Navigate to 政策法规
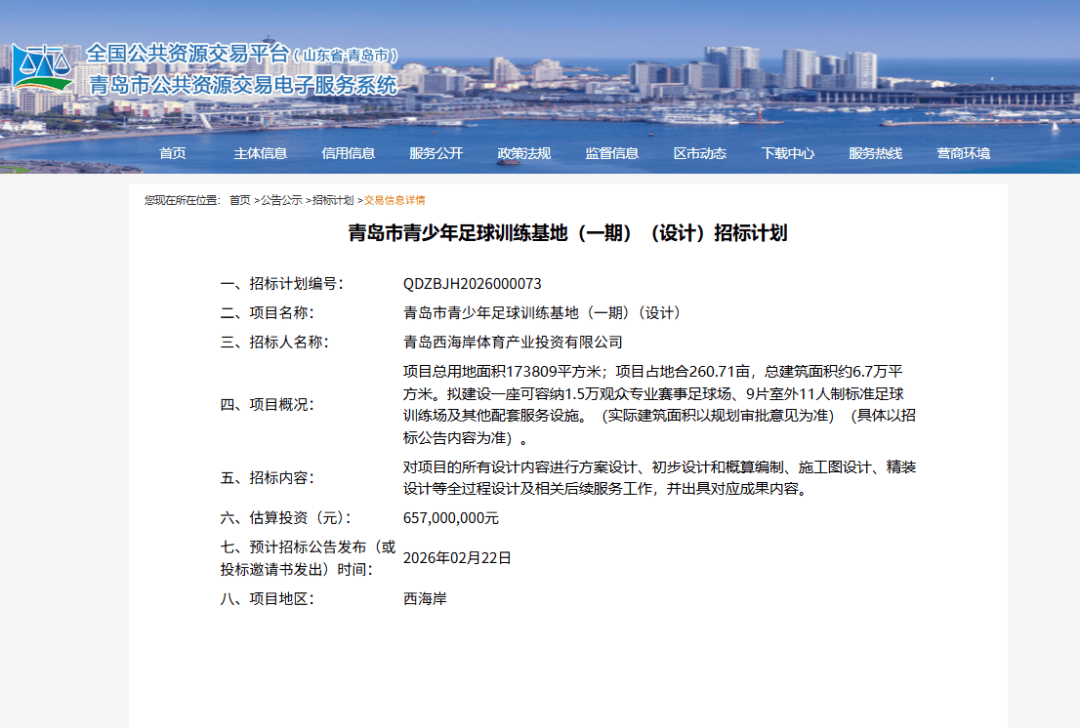The width and height of the screenshot is (1080, 728). (524, 153)
